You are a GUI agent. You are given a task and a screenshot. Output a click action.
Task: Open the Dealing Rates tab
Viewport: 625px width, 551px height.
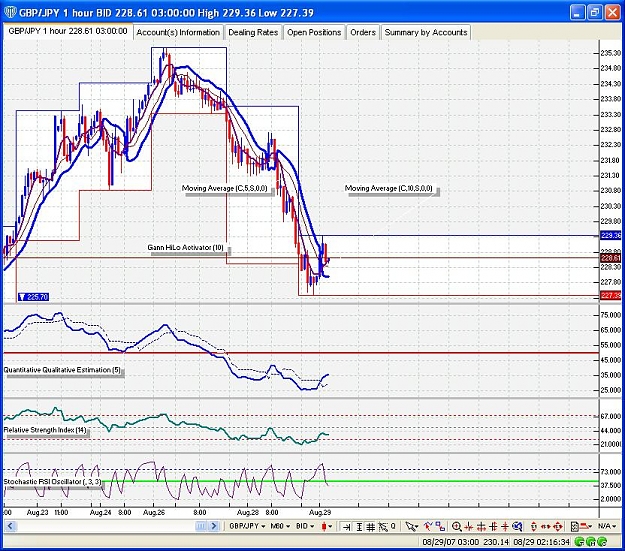pos(253,32)
